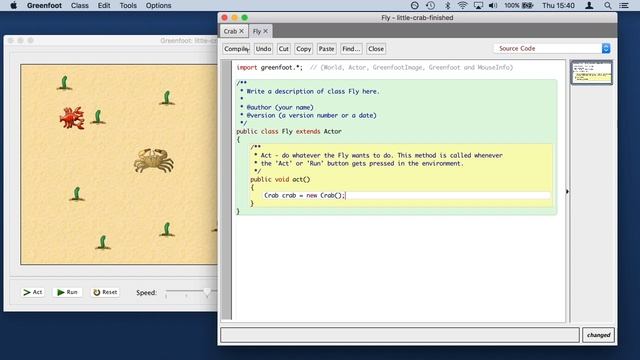Viewport: 640px width, 360px height.
Task: Click the green worm below the lobster
Action: click(x=77, y=194)
